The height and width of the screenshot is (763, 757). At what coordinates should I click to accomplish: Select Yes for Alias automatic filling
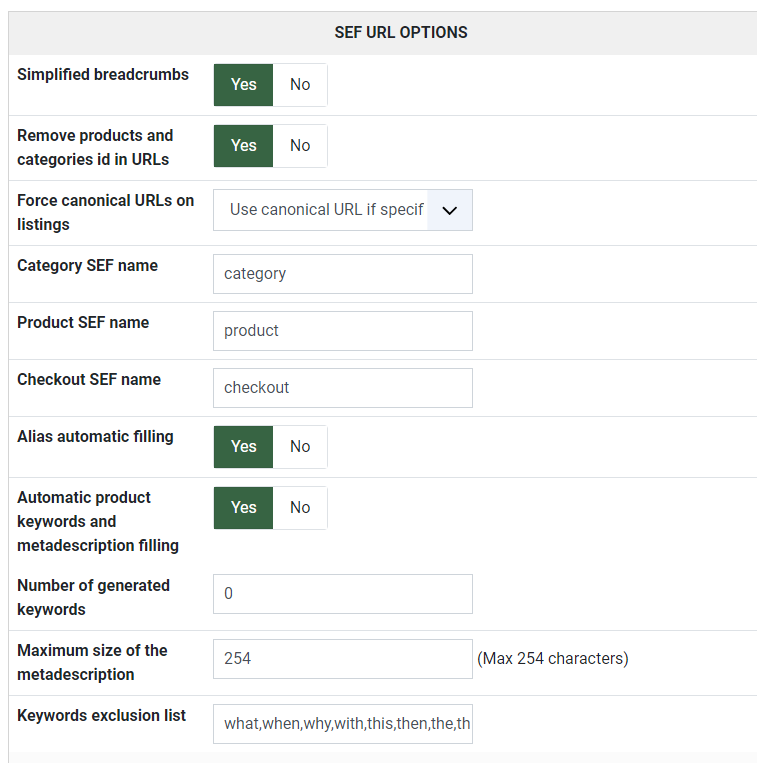click(243, 447)
